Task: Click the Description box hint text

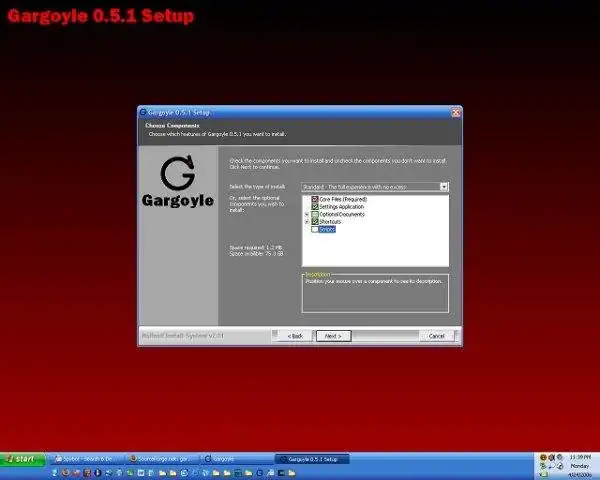Action: [x=374, y=281]
